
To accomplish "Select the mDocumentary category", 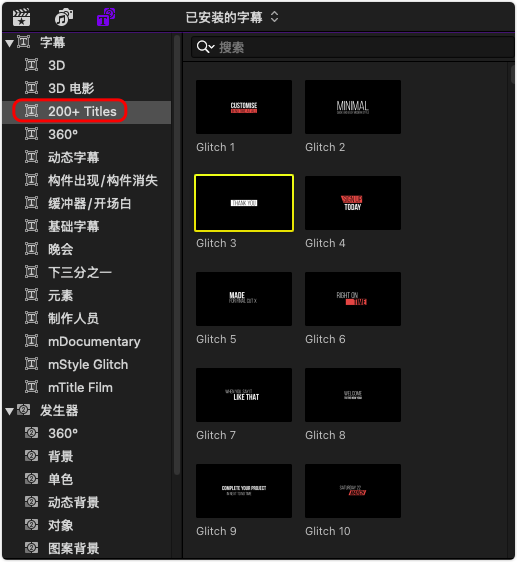I will [x=86, y=341].
